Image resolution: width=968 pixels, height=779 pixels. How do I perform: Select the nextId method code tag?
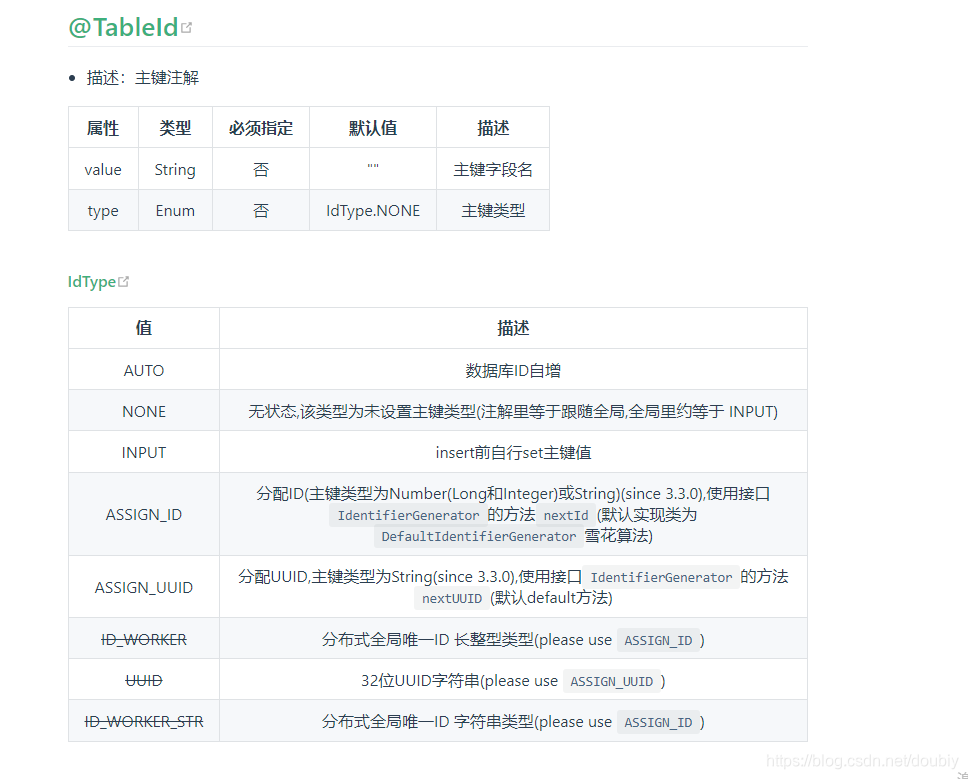coord(564,515)
